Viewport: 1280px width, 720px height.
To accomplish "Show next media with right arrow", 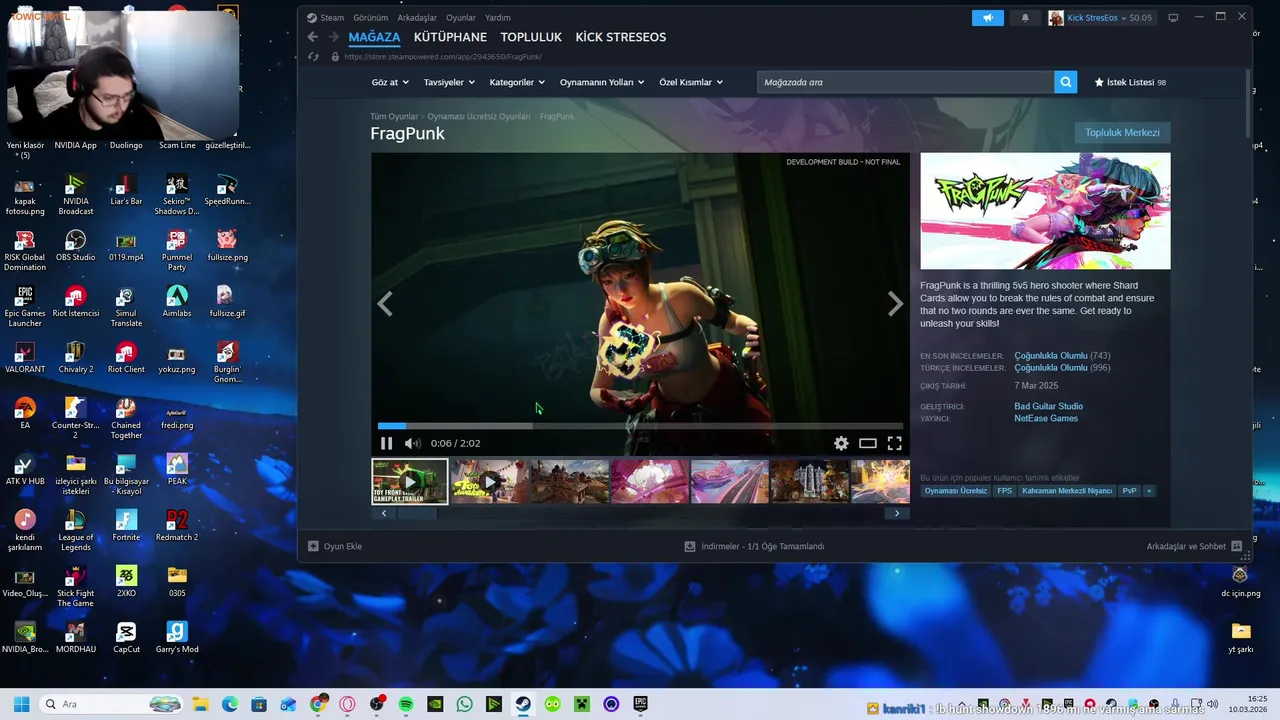I will 895,305.
